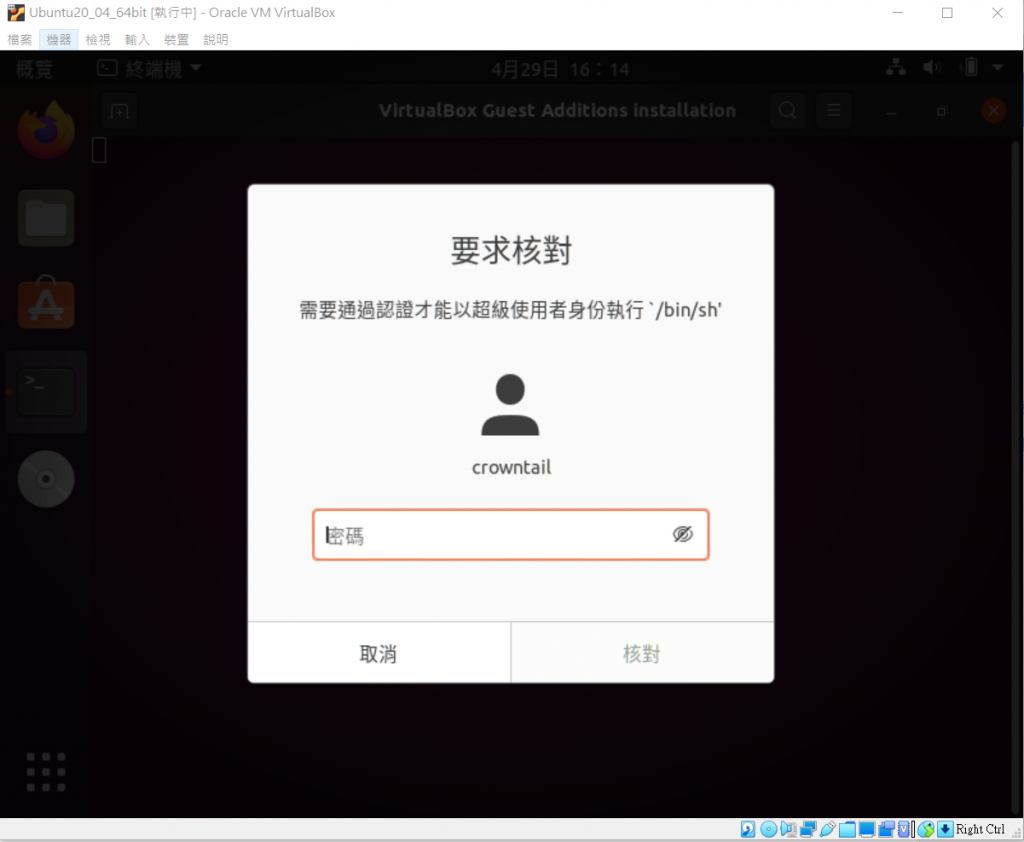Viewport: 1024px width, 842px height.
Task: Click the mouse integration status icon
Action: tap(926, 830)
